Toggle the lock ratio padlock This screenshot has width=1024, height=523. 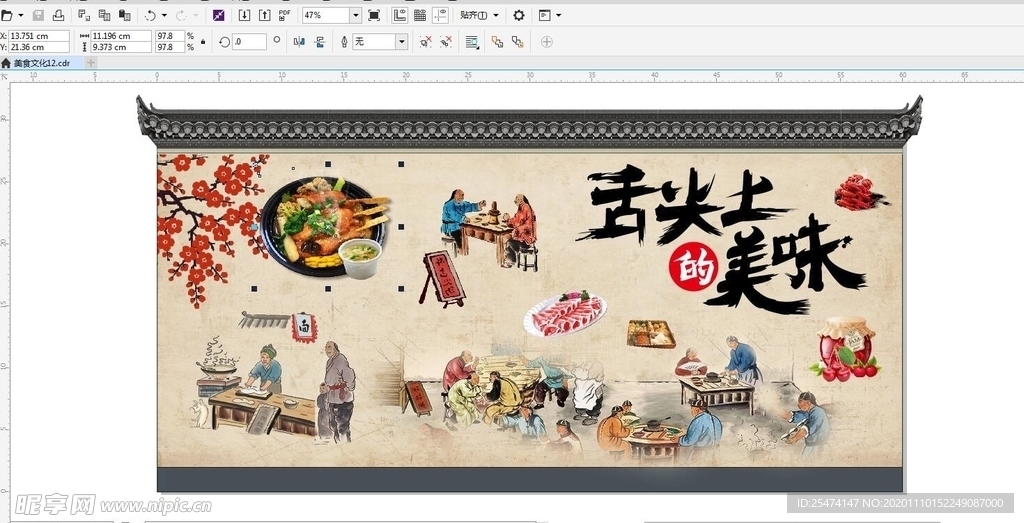[204, 42]
